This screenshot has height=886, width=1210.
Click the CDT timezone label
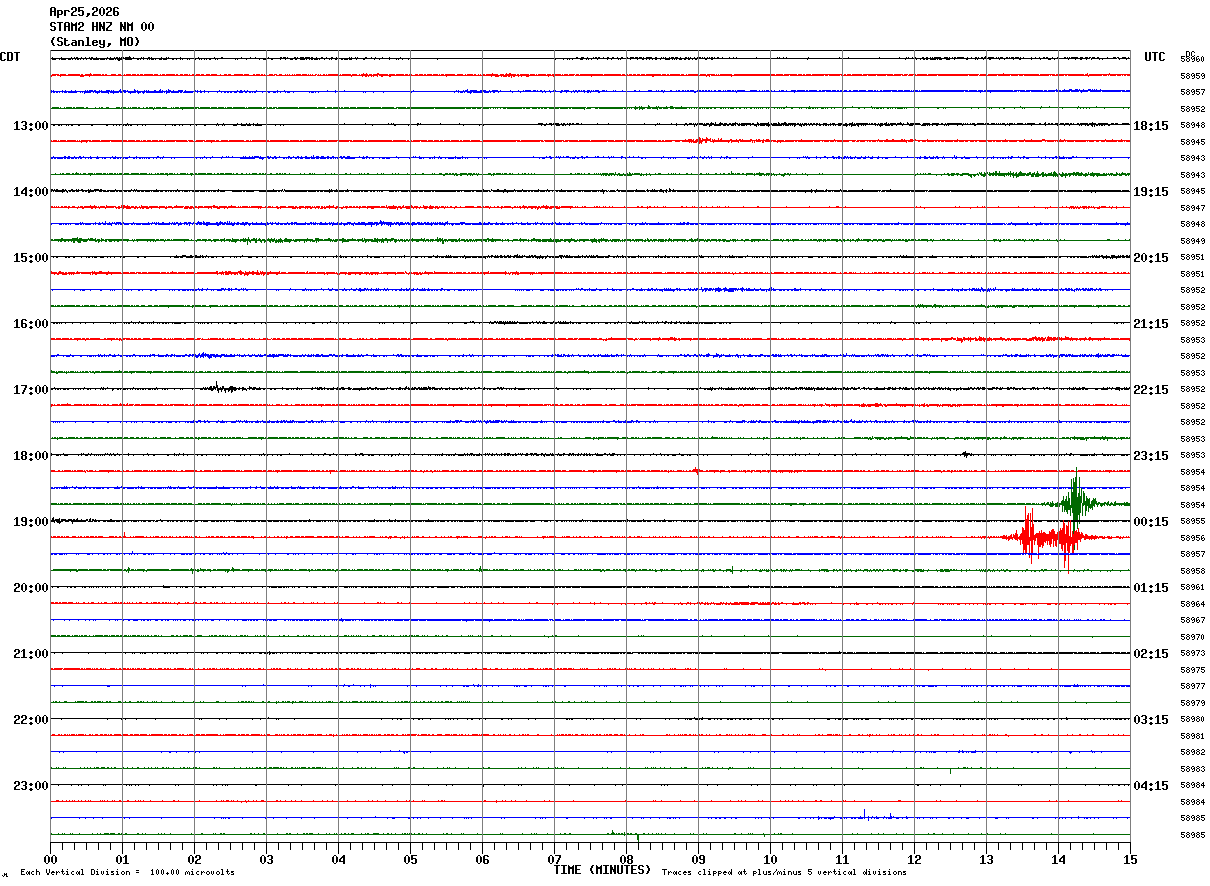click(10, 57)
